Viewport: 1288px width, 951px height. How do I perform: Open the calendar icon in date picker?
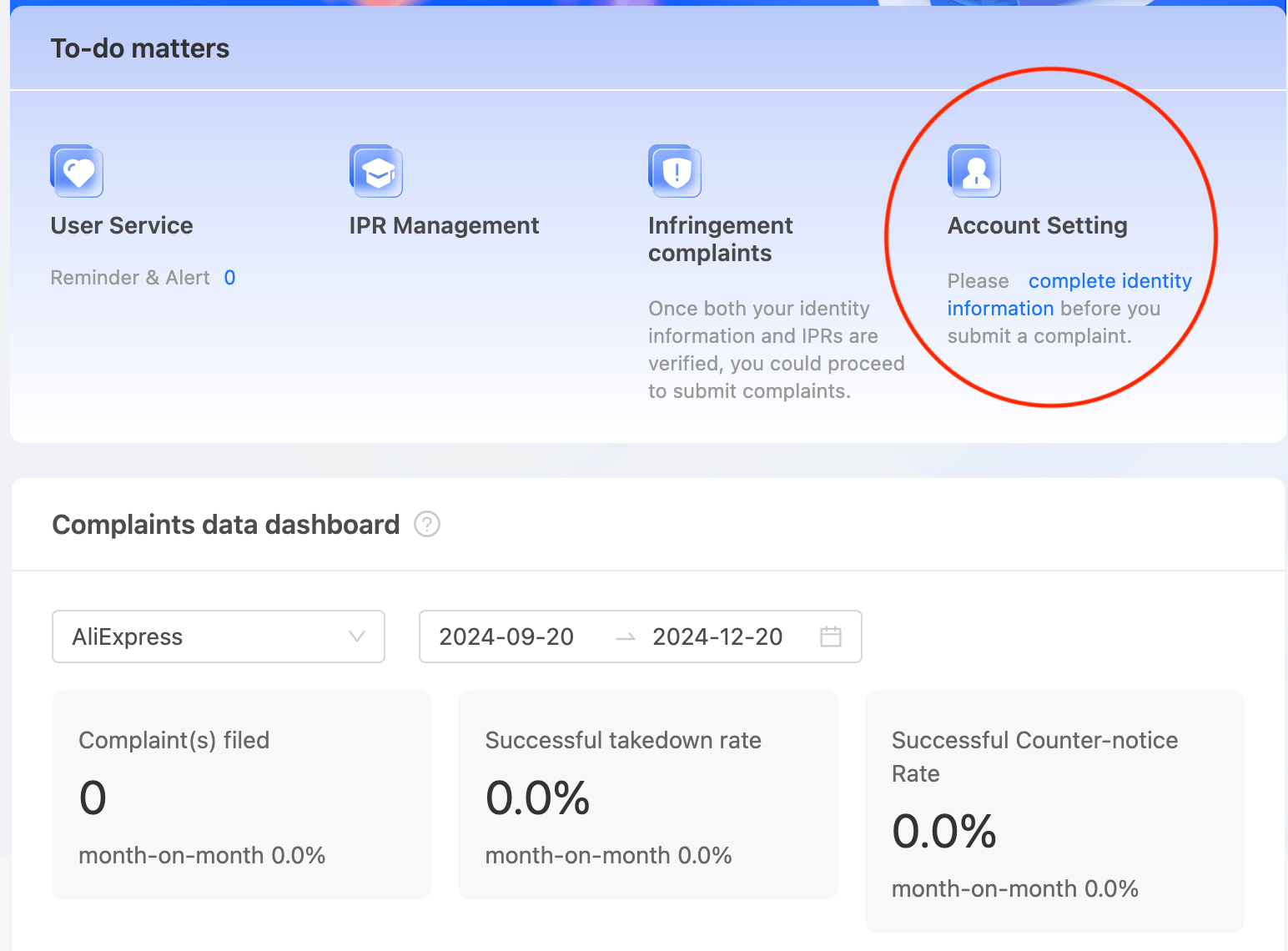point(830,637)
